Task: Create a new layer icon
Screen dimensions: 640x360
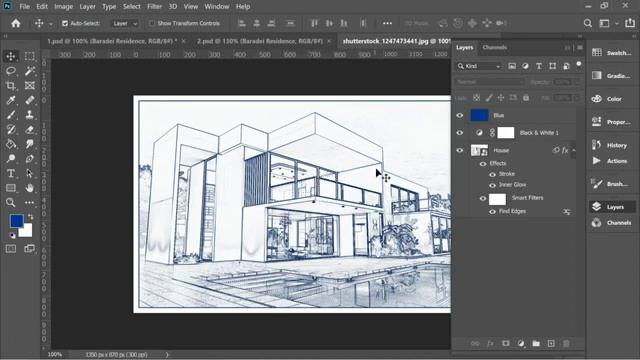Action: point(551,344)
